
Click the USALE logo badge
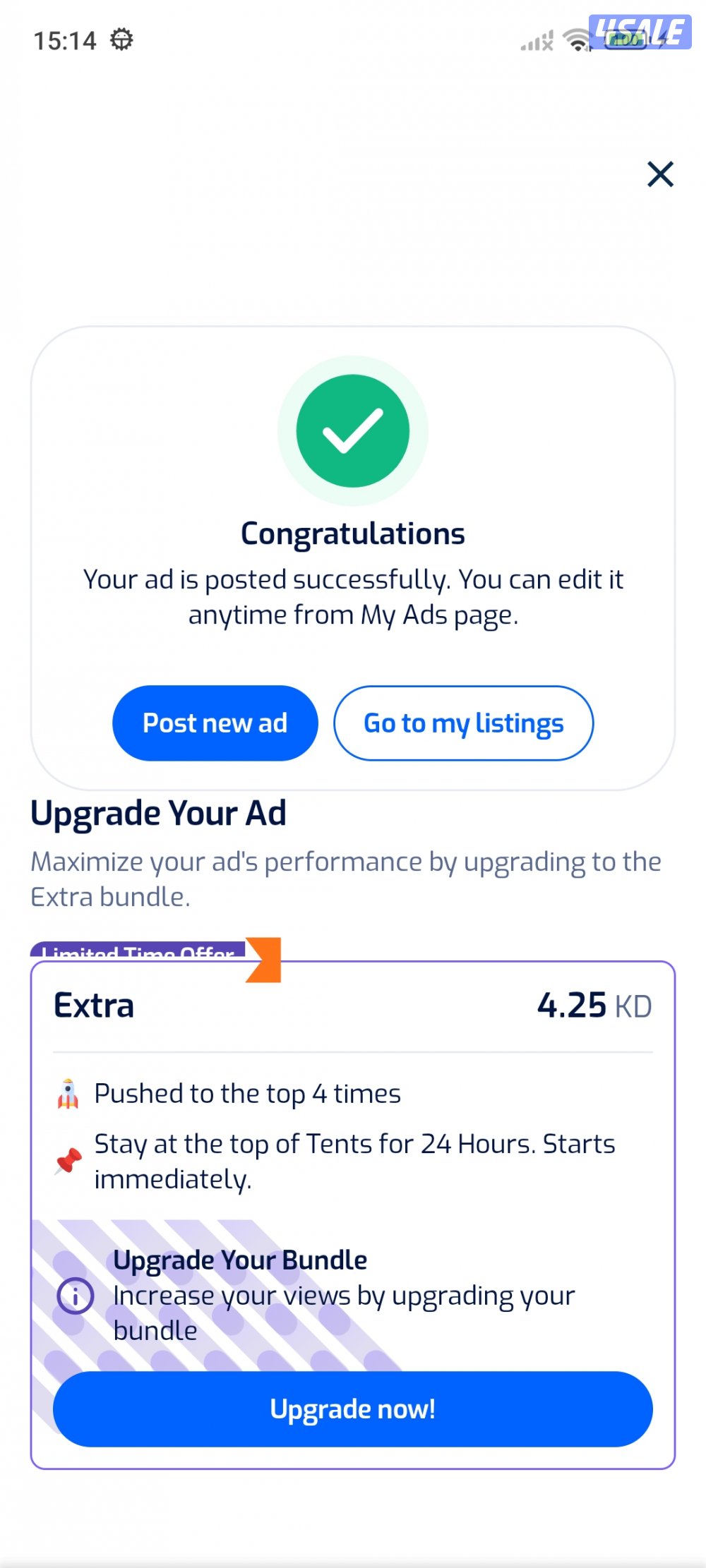[x=640, y=32]
